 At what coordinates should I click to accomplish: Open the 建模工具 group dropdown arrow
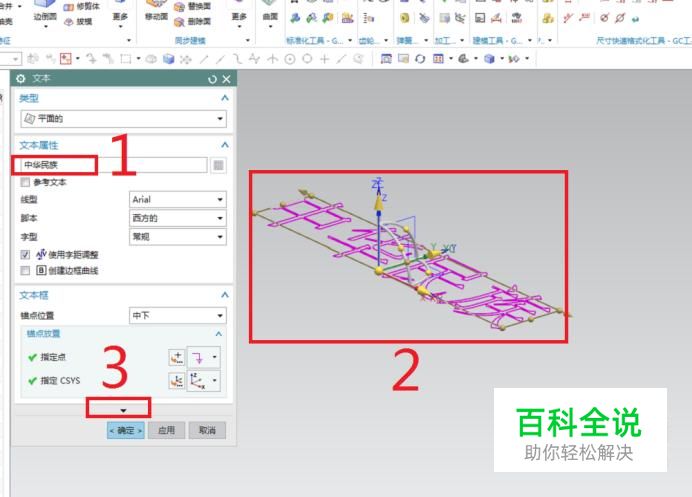(530, 41)
